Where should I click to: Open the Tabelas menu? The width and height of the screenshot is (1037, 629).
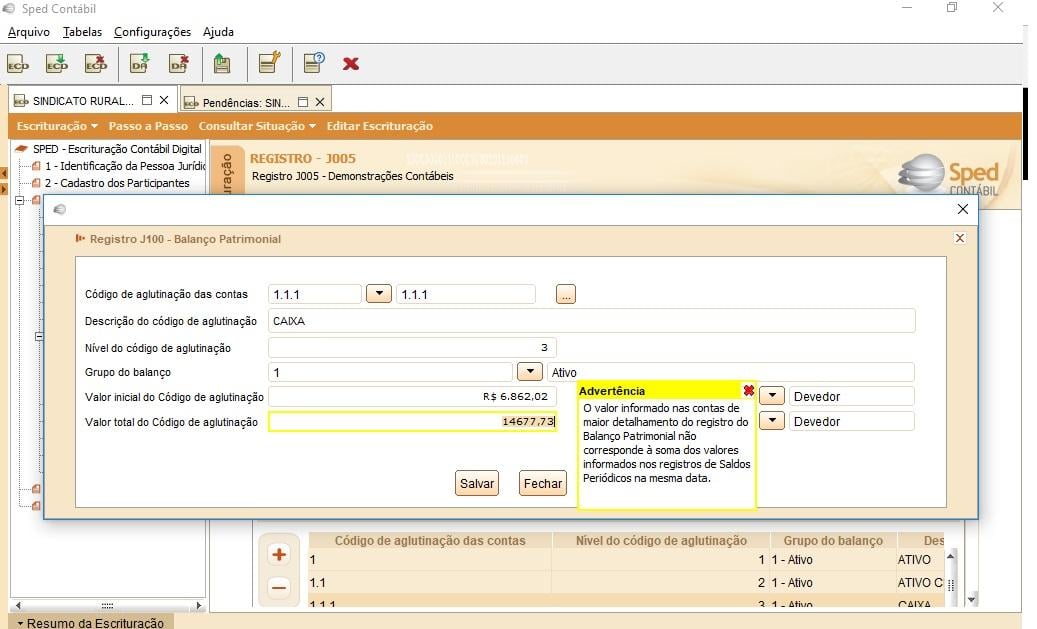coord(82,32)
